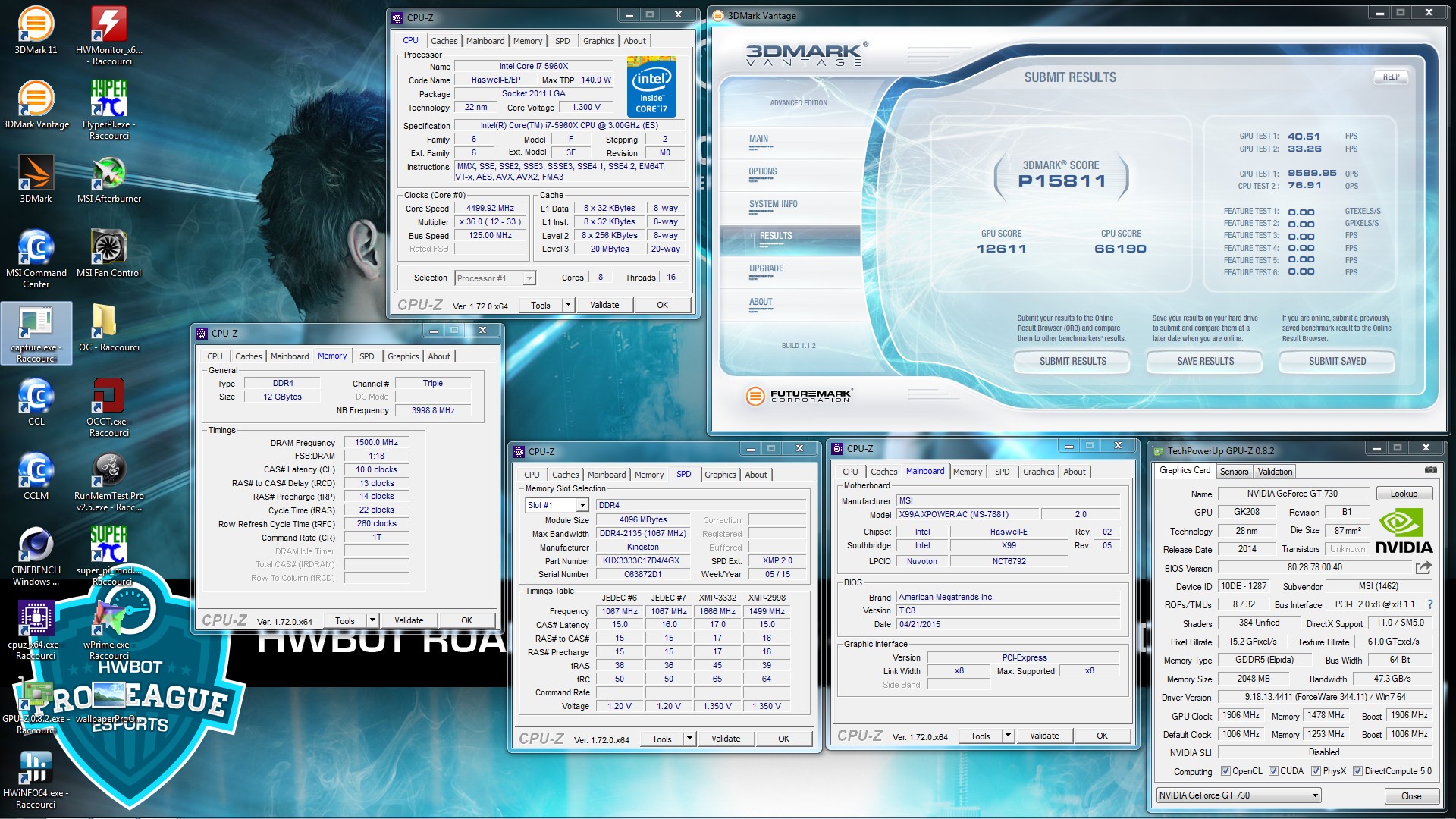Click the DRAM Frequency value field
This screenshot has width=1456, height=819.
pyautogui.click(x=376, y=443)
